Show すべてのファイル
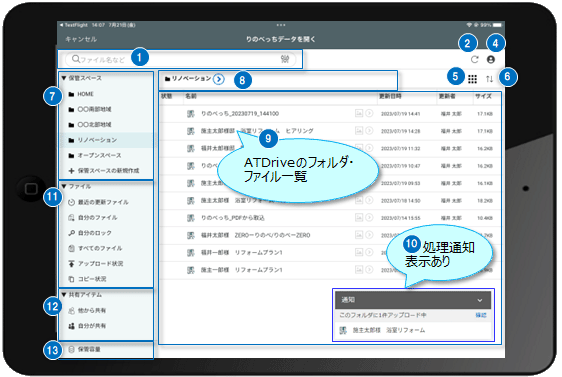 tap(95, 248)
